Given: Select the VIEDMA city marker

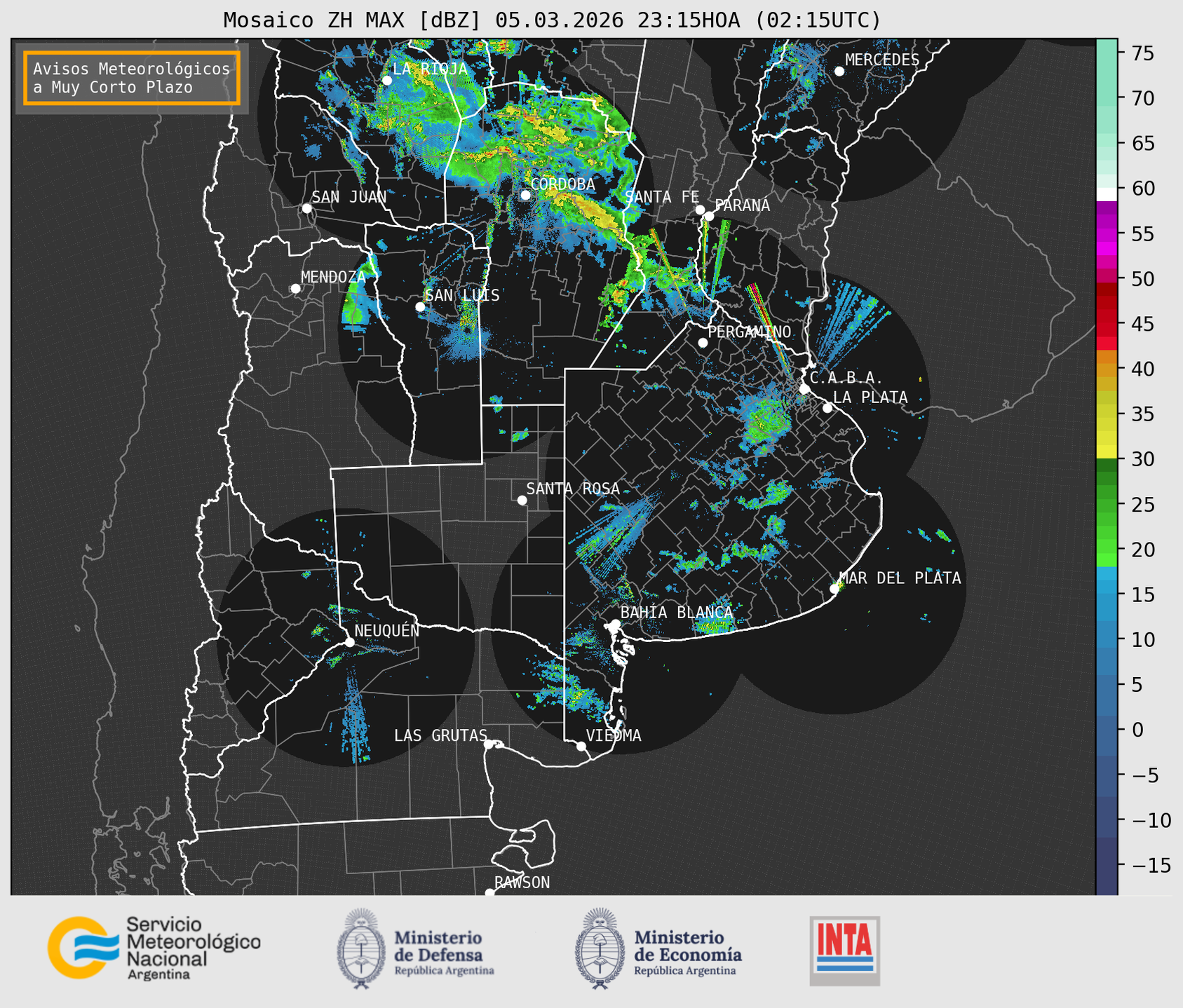Looking at the screenshot, I should (581, 746).
